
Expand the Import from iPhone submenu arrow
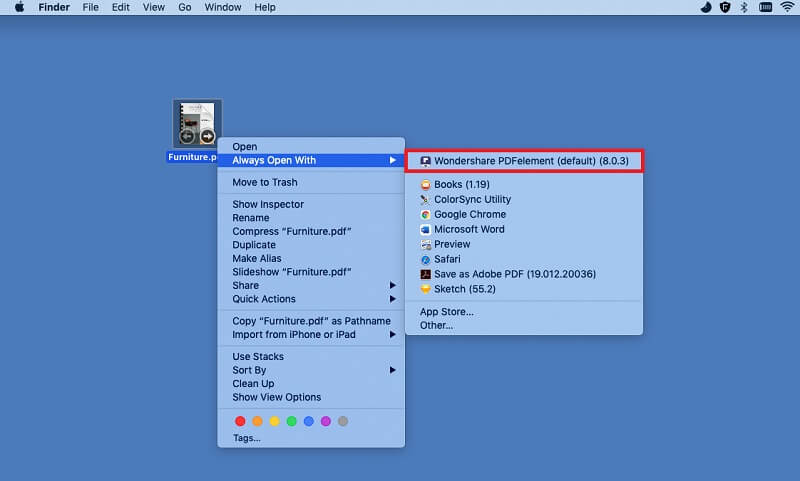392,335
